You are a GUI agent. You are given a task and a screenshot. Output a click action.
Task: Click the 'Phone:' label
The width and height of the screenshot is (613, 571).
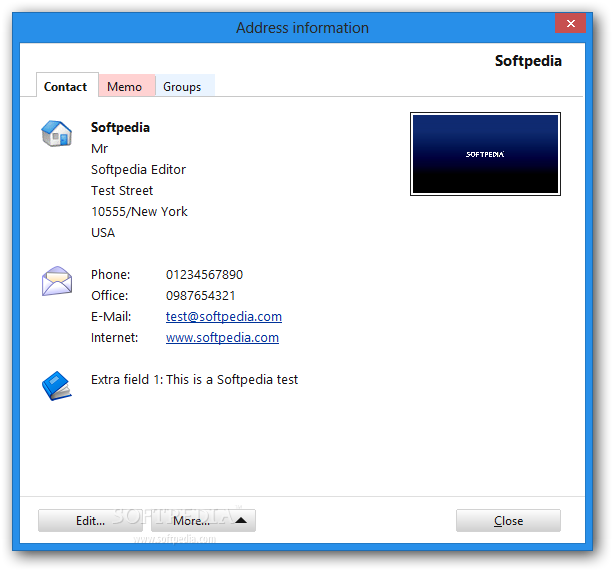click(111, 275)
